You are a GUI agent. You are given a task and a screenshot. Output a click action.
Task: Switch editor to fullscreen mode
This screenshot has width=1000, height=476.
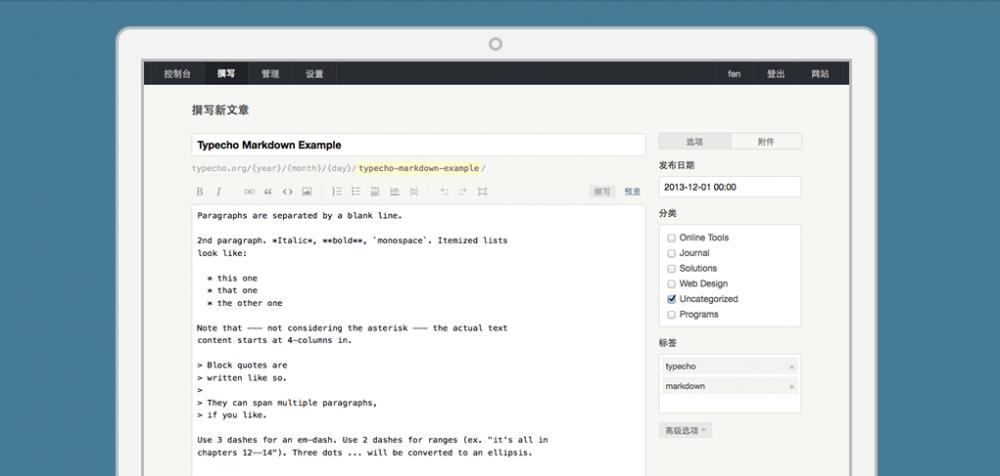(482, 191)
